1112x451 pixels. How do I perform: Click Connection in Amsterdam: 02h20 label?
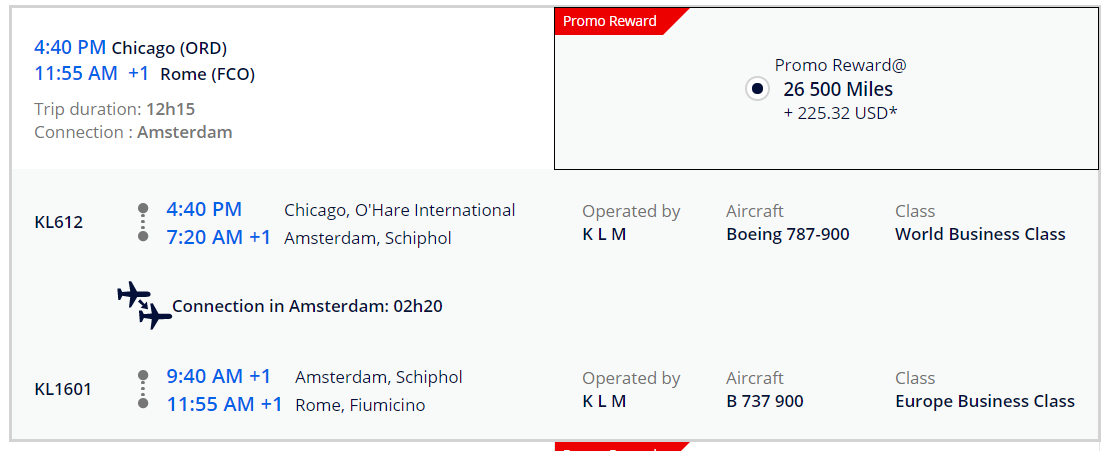308,306
